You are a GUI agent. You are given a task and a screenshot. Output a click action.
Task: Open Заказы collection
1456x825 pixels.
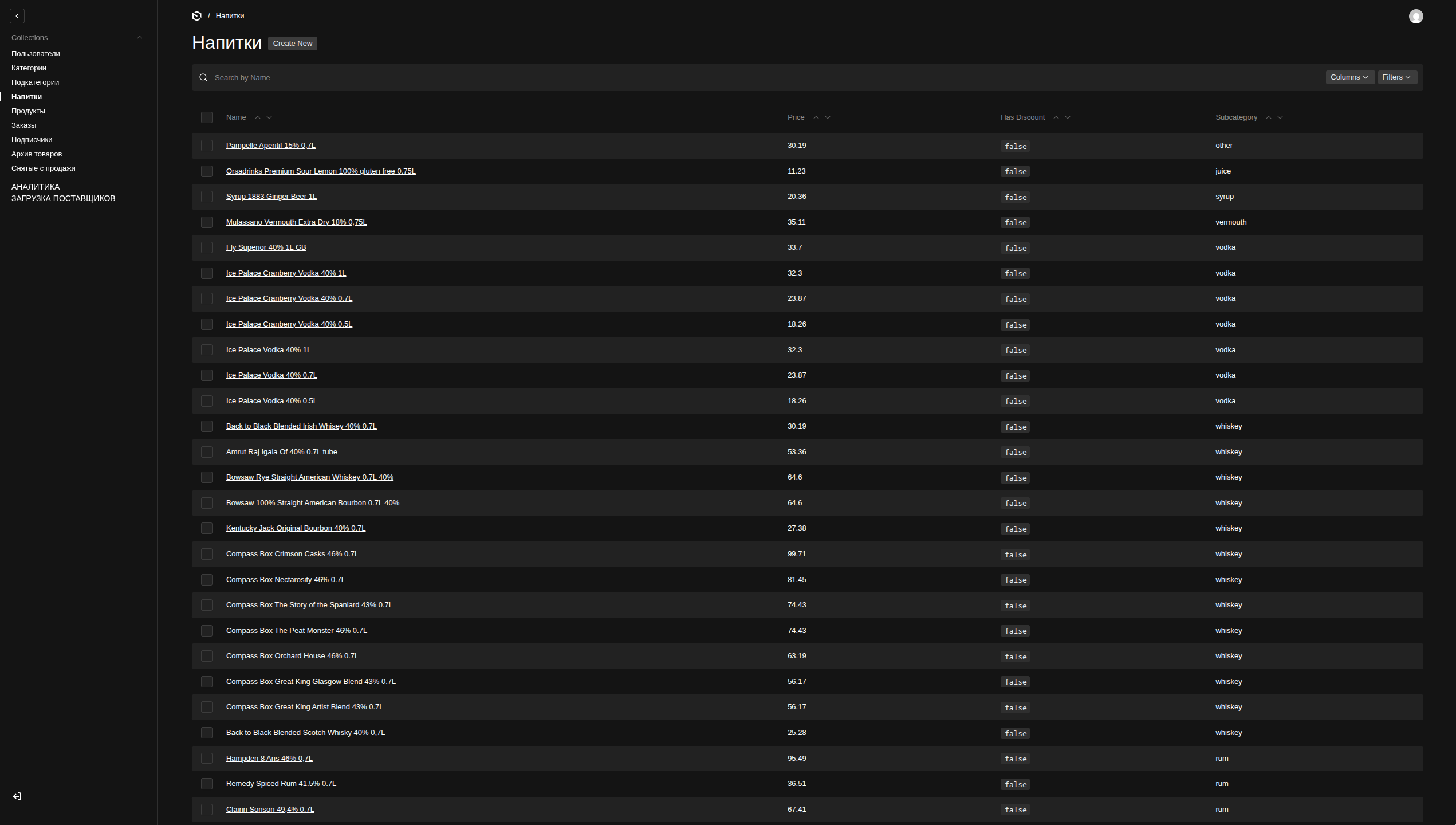click(x=23, y=125)
